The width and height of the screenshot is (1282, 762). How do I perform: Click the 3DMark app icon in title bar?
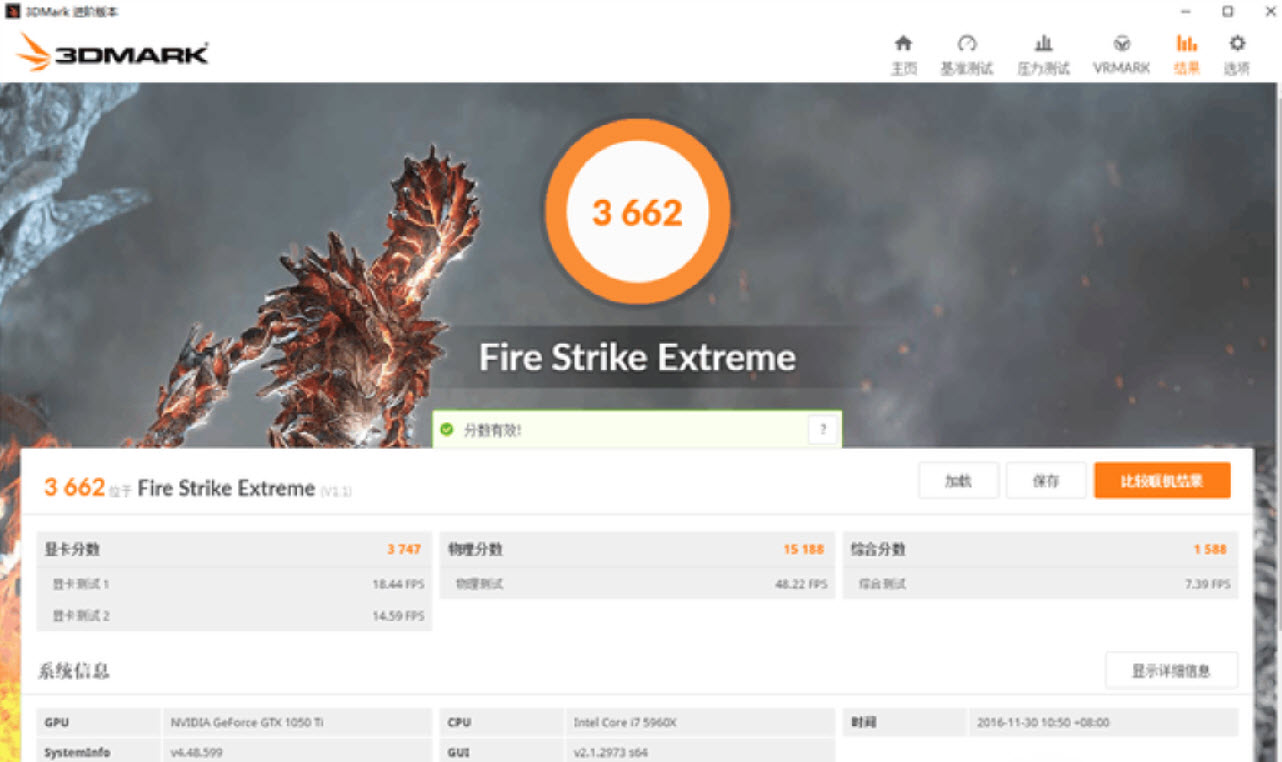click(13, 11)
